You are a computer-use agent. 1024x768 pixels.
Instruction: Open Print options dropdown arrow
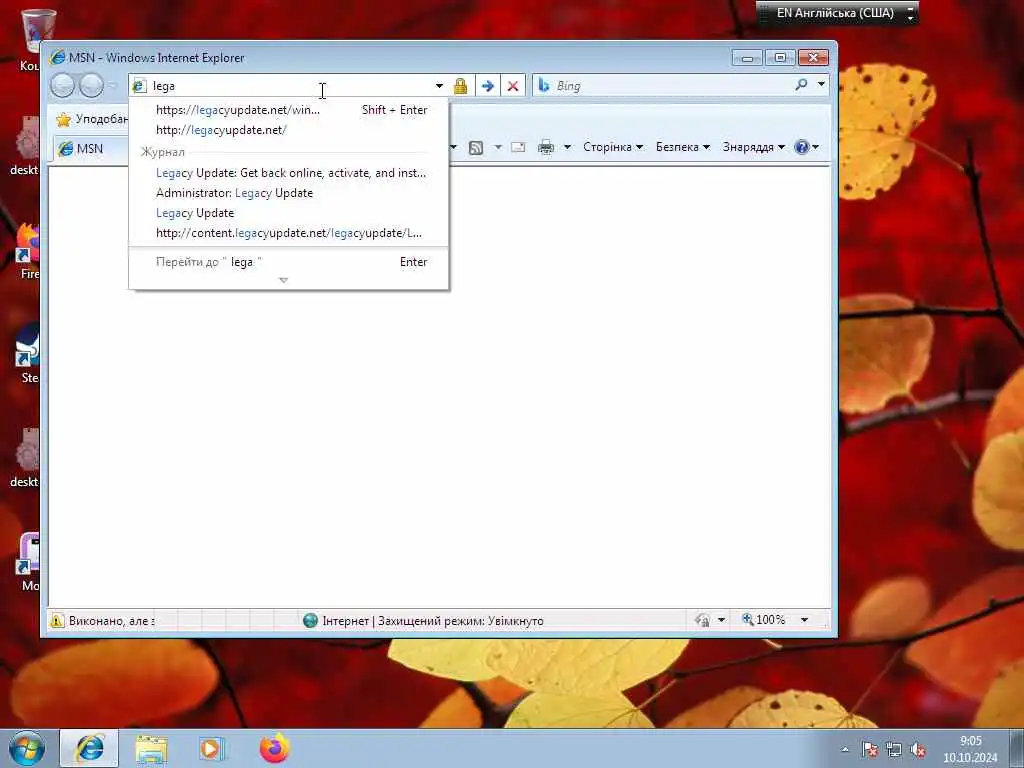[x=567, y=147]
